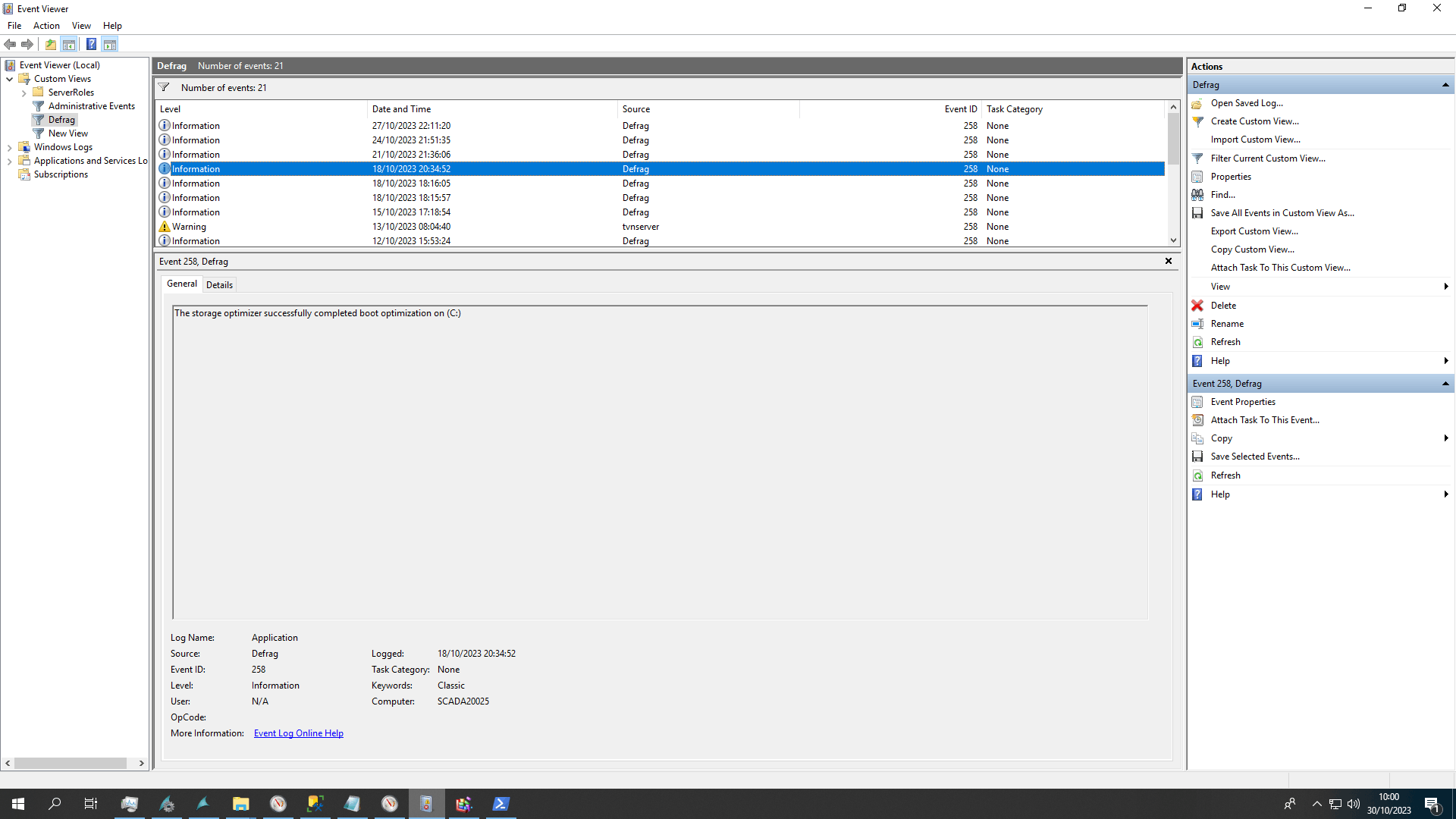Click the Open Saved Log icon
Image resolution: width=1456 pixels, height=819 pixels.
[x=1197, y=103]
